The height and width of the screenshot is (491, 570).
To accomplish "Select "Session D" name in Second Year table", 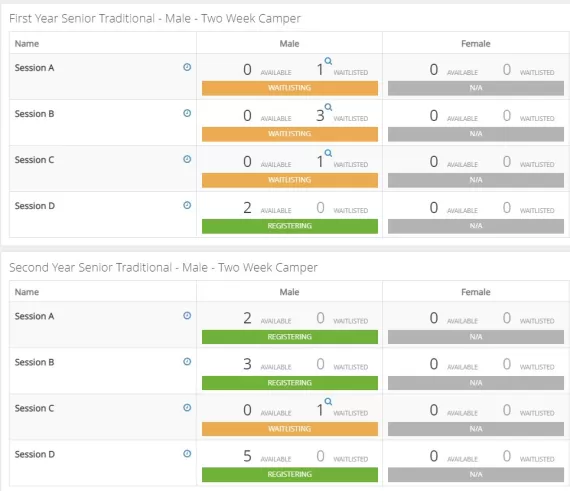I will click(x=35, y=454).
